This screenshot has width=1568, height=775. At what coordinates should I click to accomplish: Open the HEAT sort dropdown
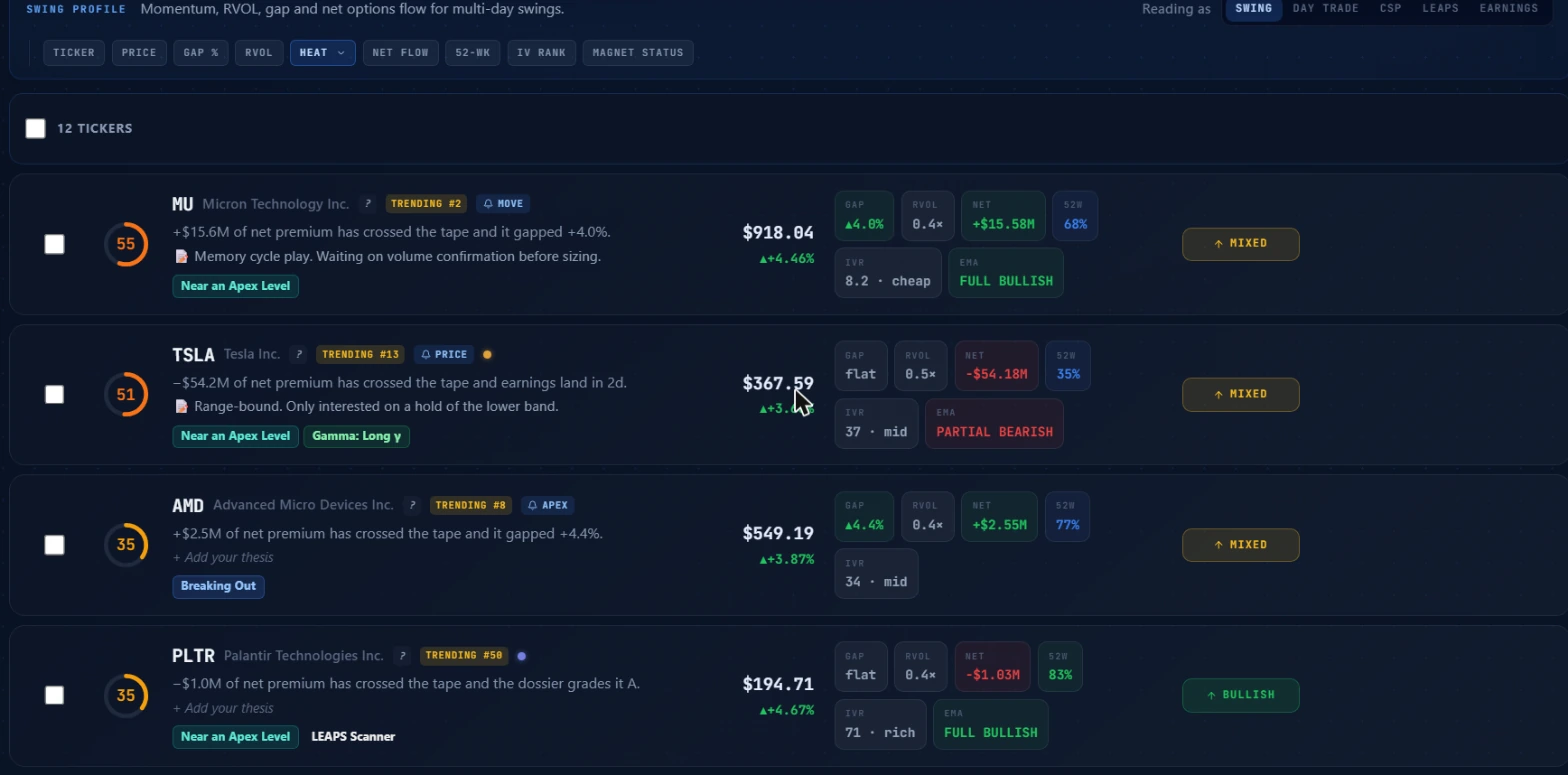pos(323,53)
